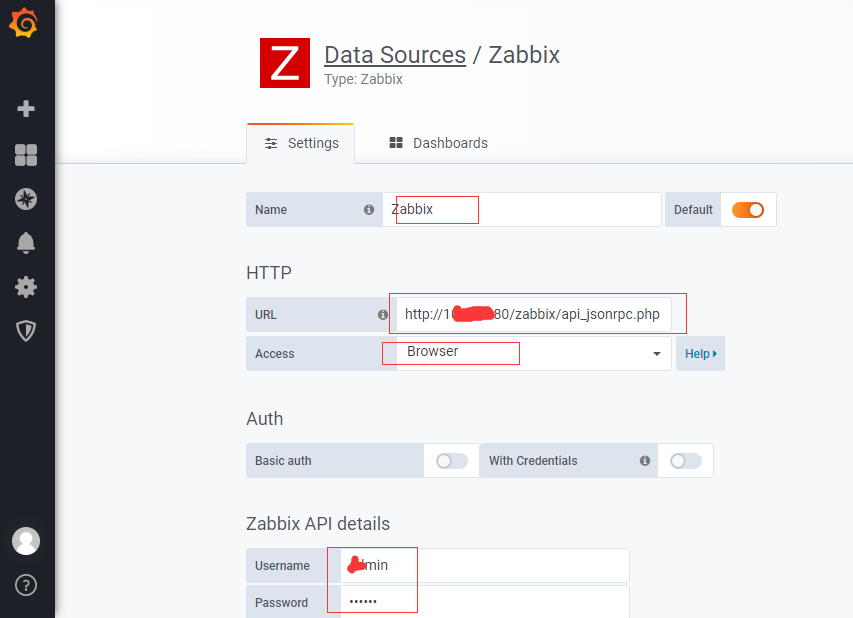Click the Basic auth label

click(x=283, y=461)
